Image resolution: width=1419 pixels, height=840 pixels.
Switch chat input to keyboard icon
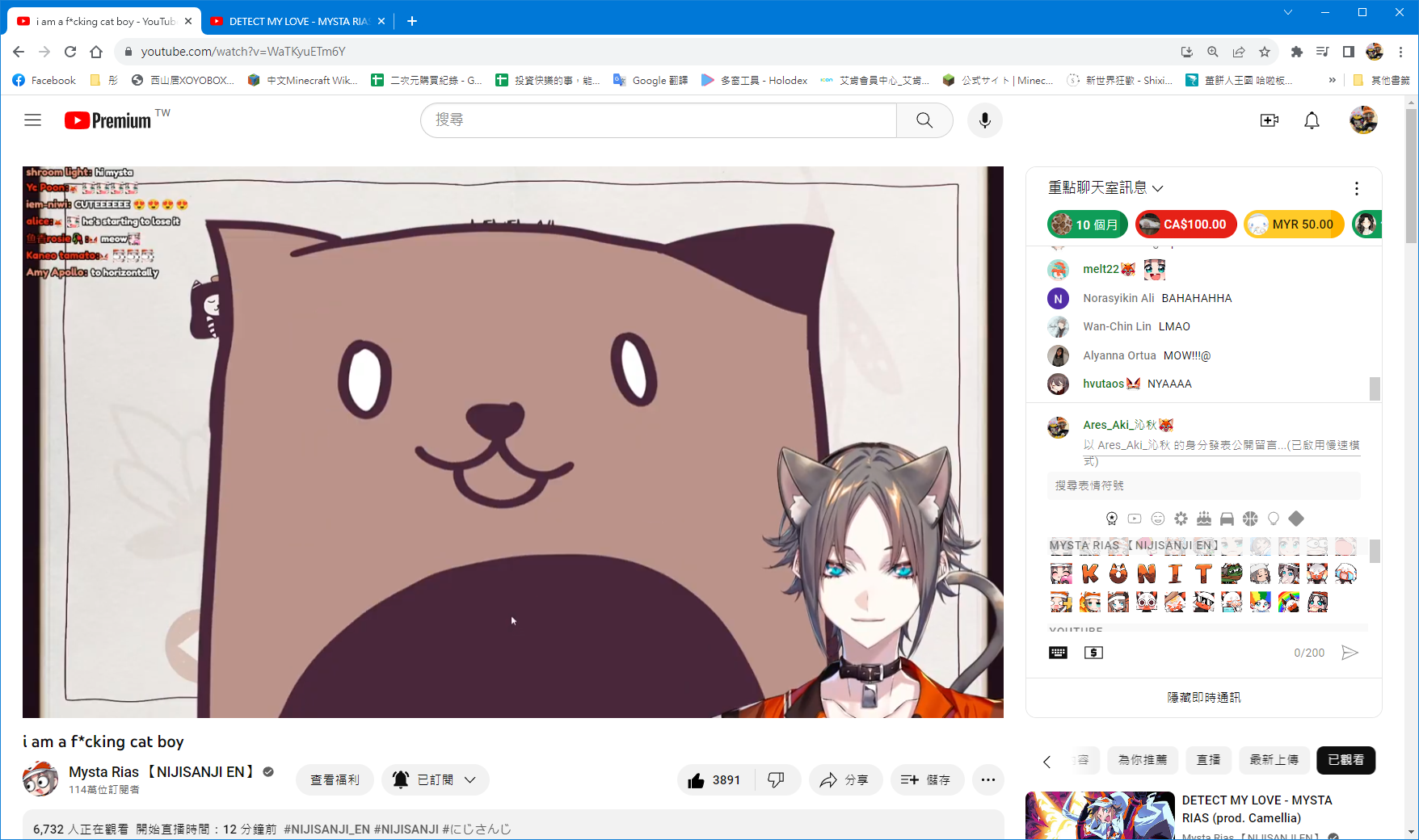click(1058, 653)
